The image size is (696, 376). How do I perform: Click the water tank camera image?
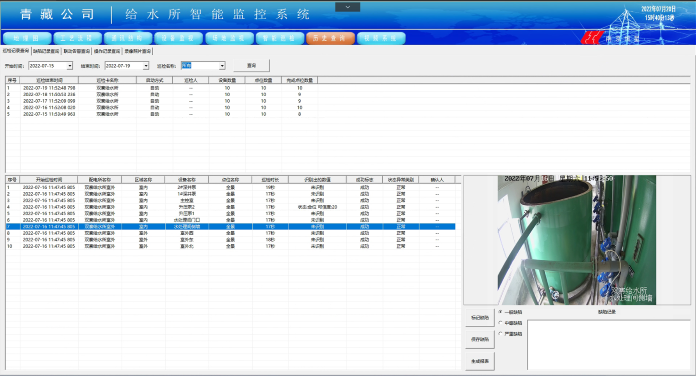click(x=577, y=240)
